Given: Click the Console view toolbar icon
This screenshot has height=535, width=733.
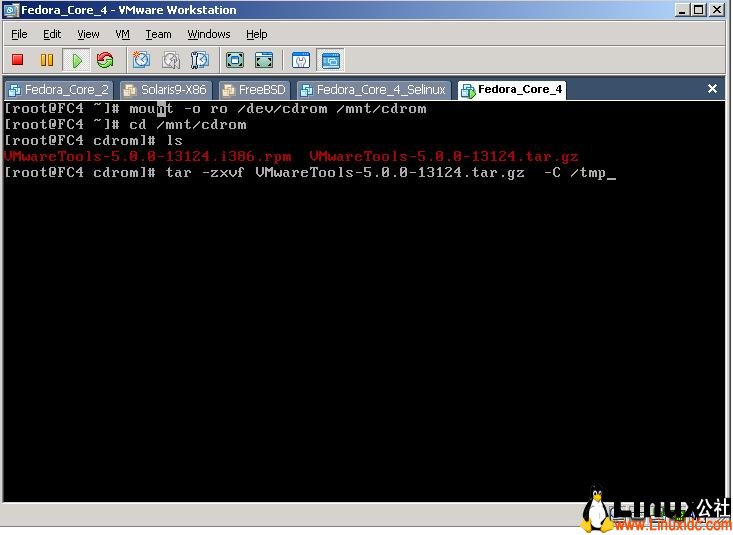Looking at the screenshot, I should [x=331, y=60].
